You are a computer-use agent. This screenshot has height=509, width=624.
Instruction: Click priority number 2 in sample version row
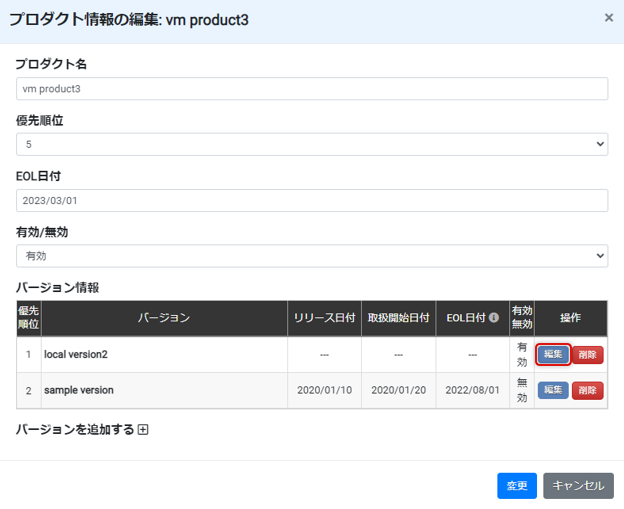pyautogui.click(x=29, y=391)
